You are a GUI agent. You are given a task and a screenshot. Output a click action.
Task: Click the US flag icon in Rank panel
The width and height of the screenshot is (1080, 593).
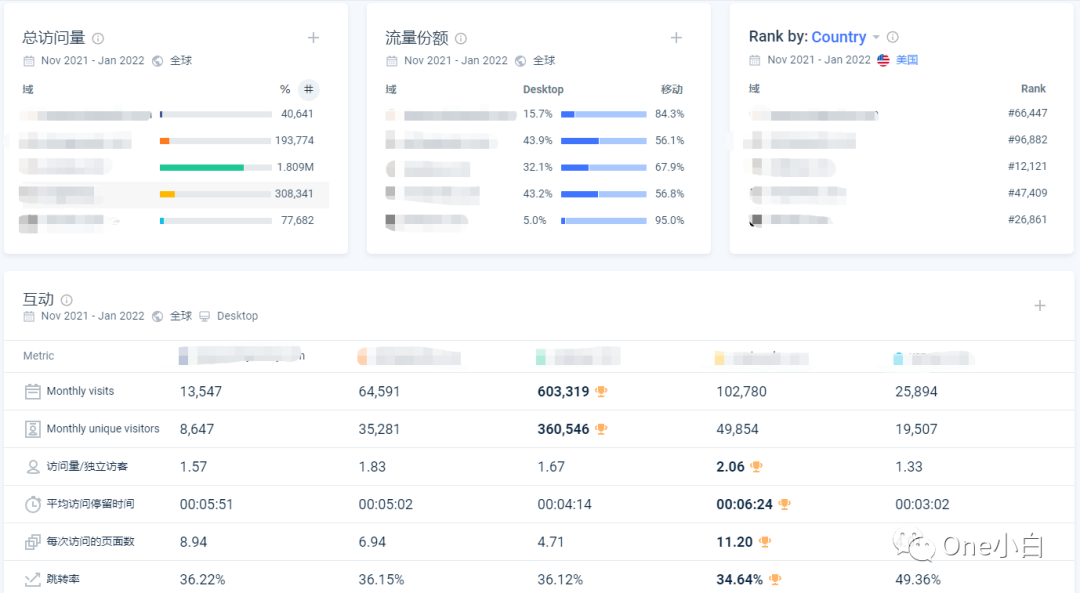(882, 61)
